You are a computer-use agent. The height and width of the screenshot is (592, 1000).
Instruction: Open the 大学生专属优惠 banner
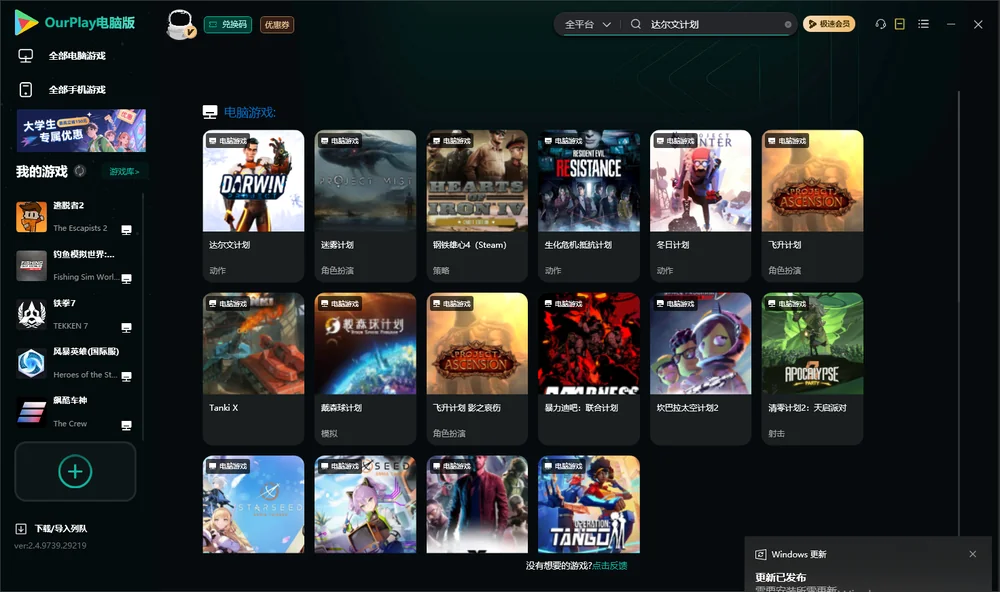(82, 130)
